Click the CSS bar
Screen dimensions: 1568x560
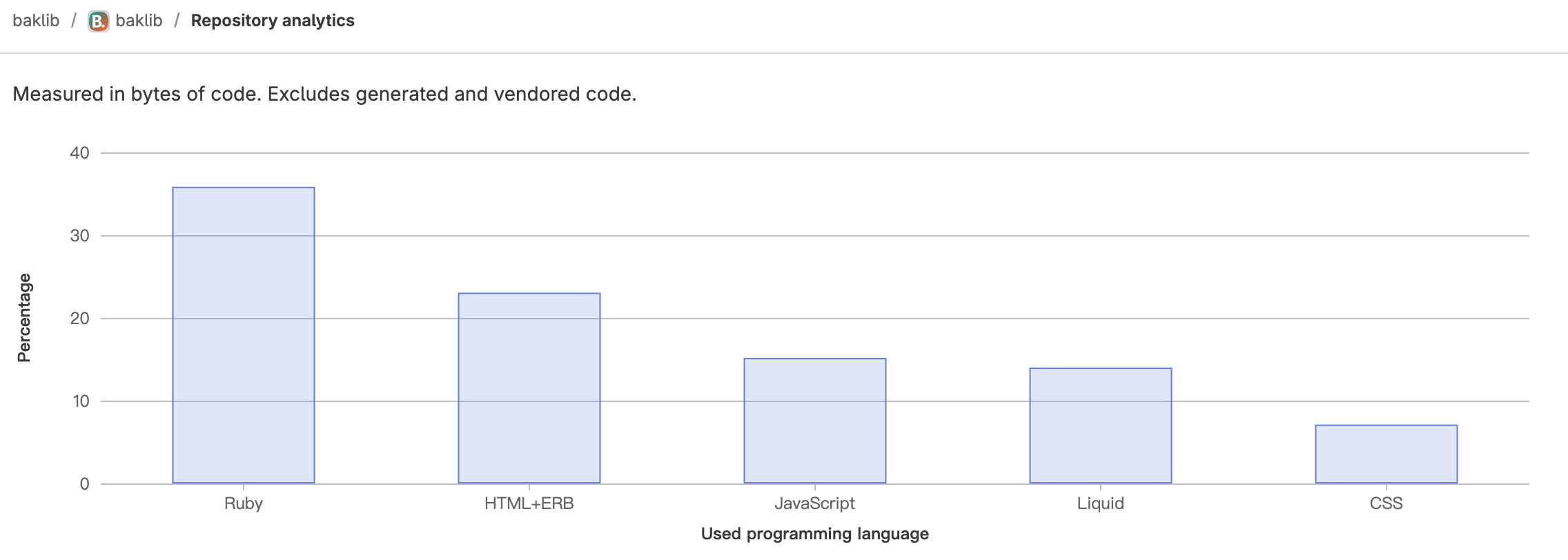1386,454
